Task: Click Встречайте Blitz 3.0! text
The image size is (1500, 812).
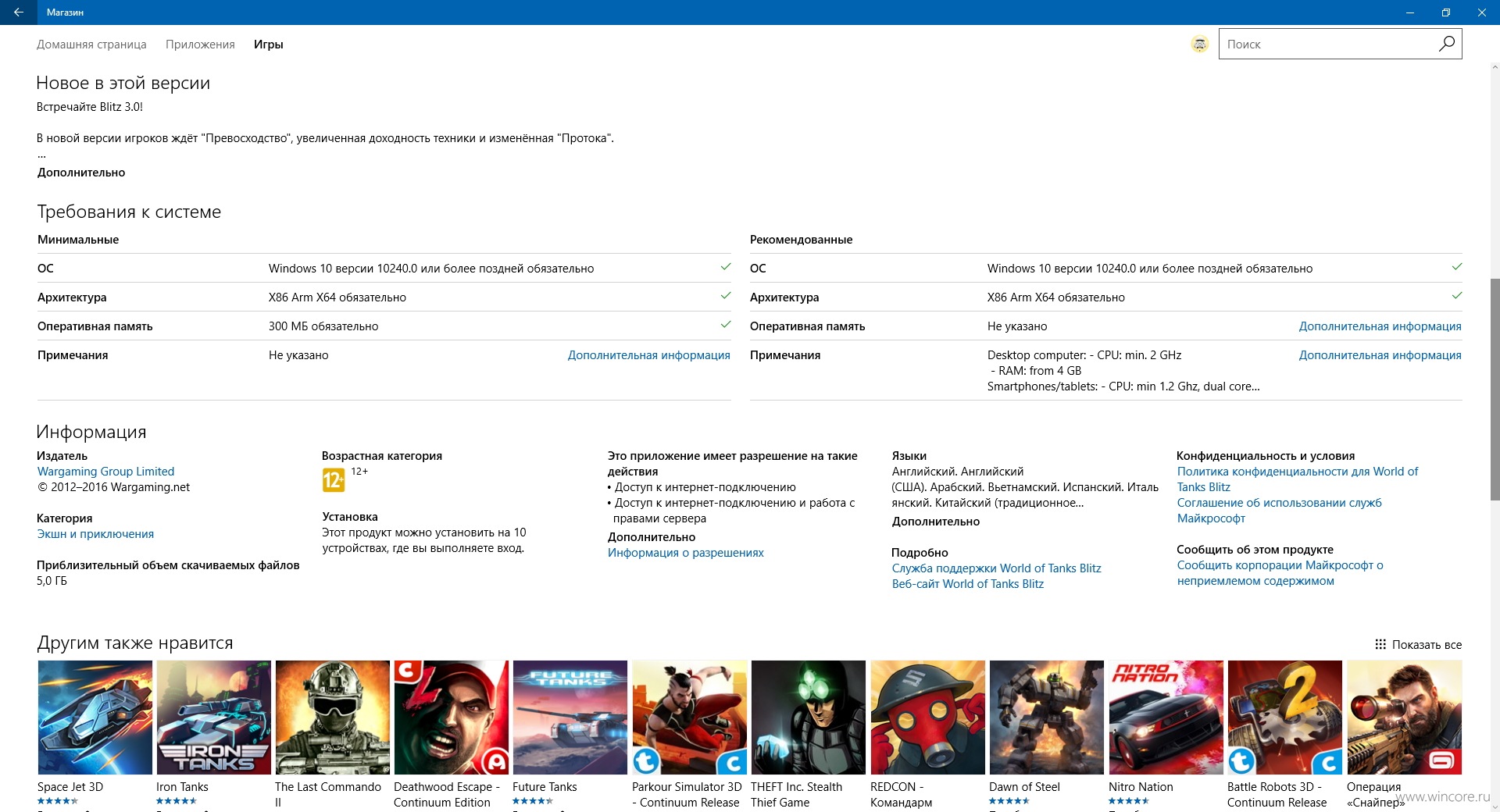Action: pos(90,107)
